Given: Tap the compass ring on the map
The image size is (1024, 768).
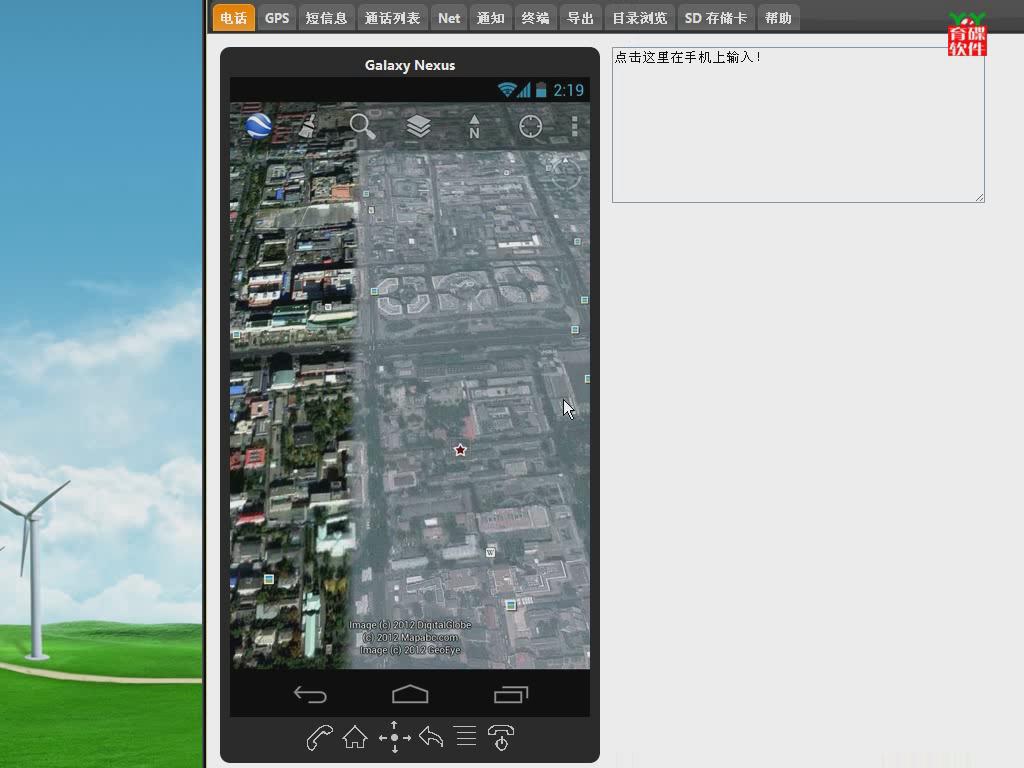Looking at the screenshot, I should coord(566,172).
